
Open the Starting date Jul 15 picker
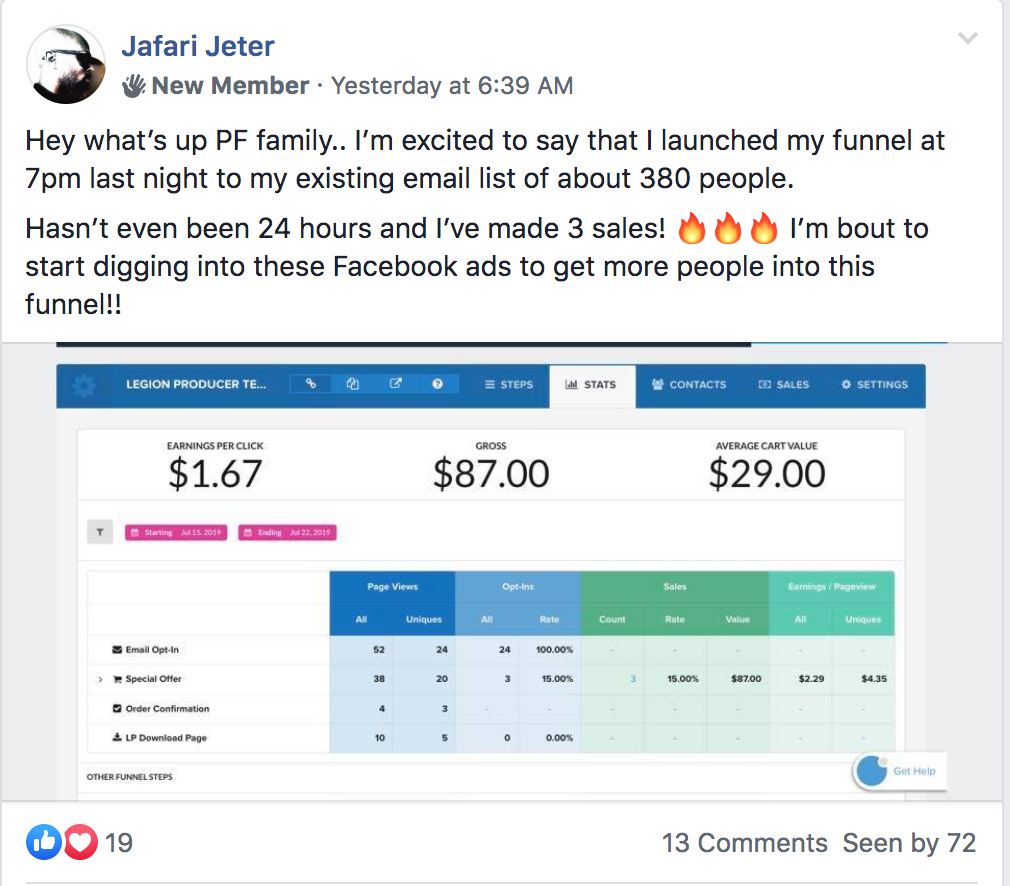tap(176, 532)
